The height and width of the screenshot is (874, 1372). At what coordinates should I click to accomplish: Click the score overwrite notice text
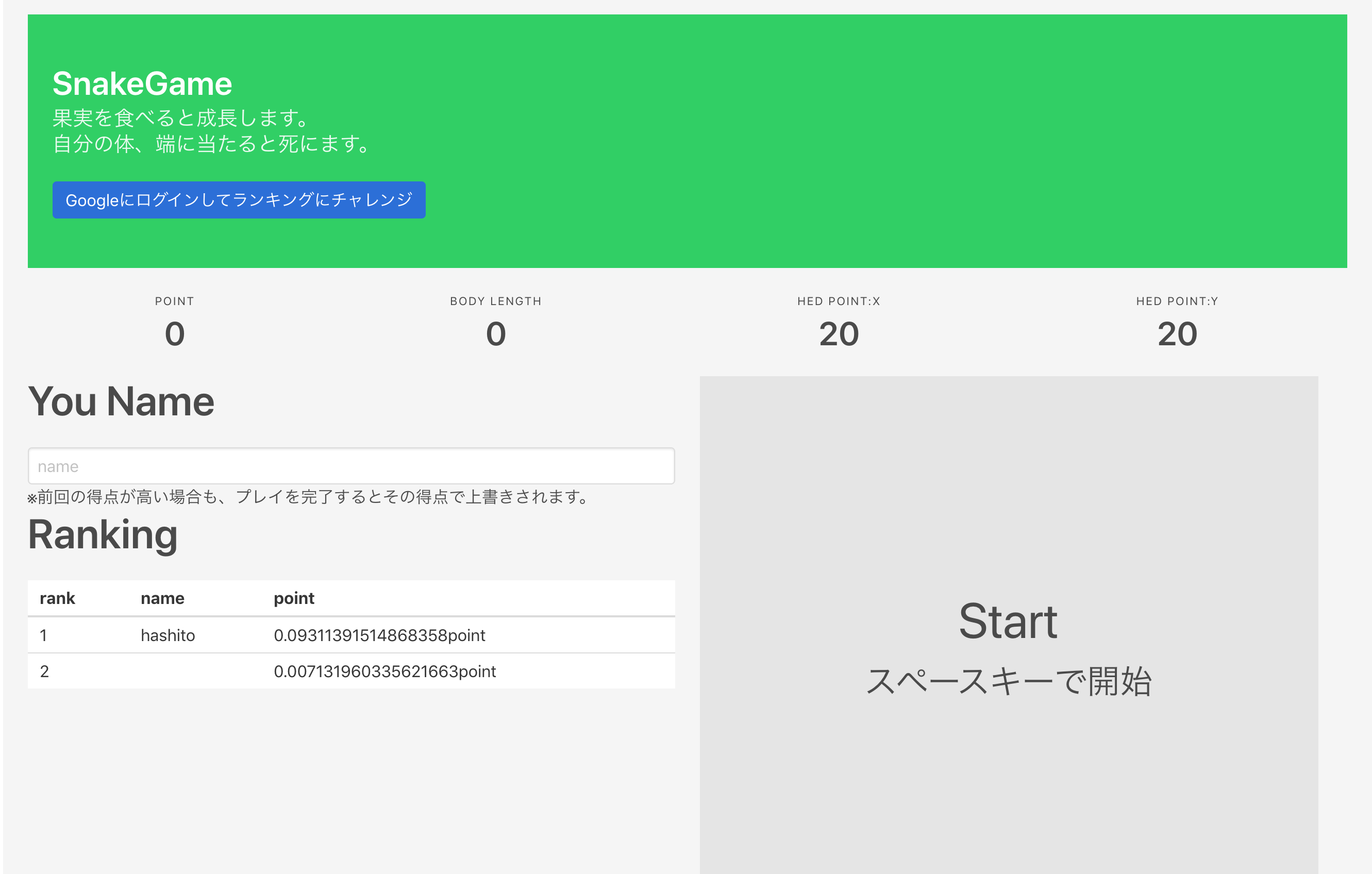point(307,496)
